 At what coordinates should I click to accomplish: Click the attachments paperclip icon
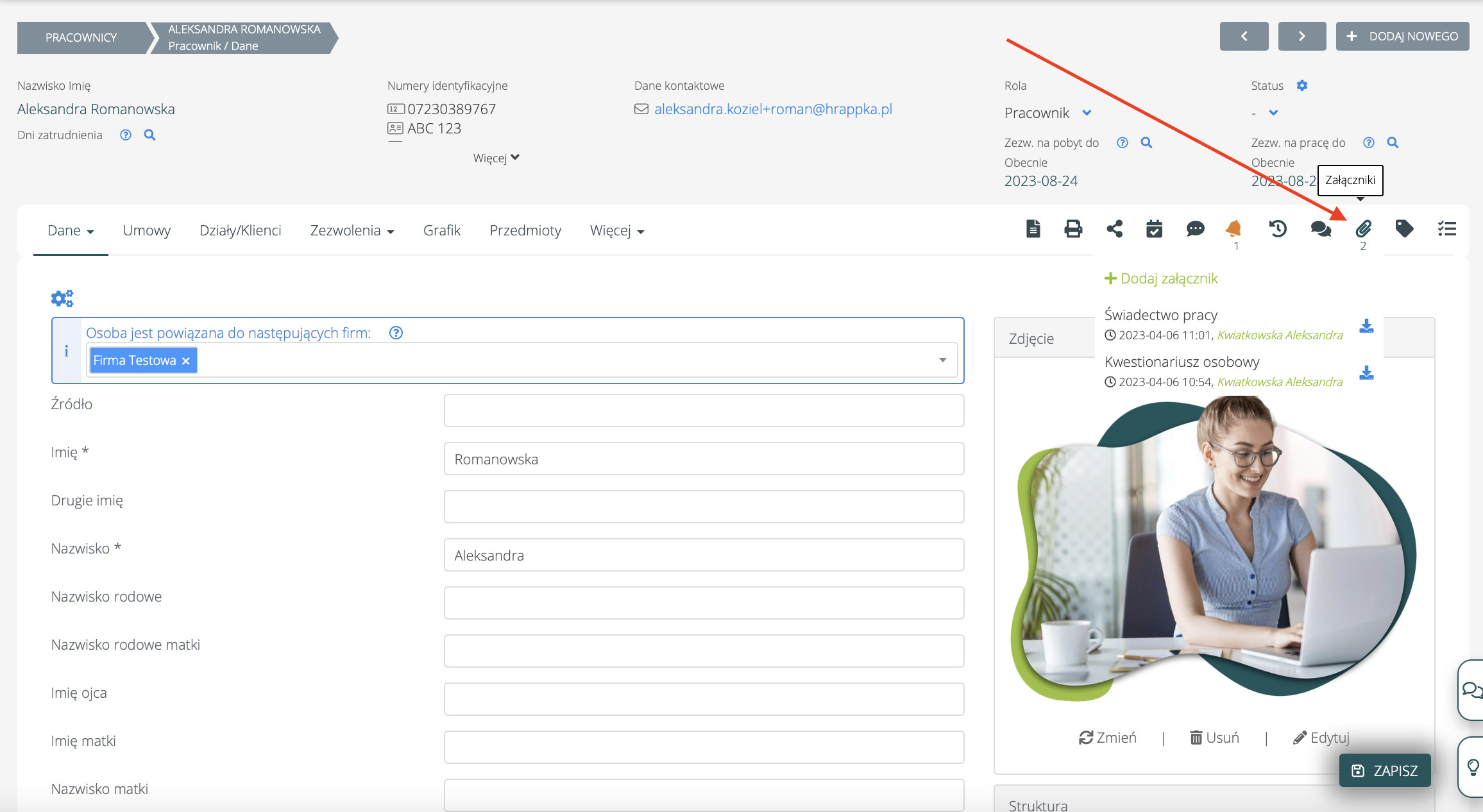tap(1363, 229)
